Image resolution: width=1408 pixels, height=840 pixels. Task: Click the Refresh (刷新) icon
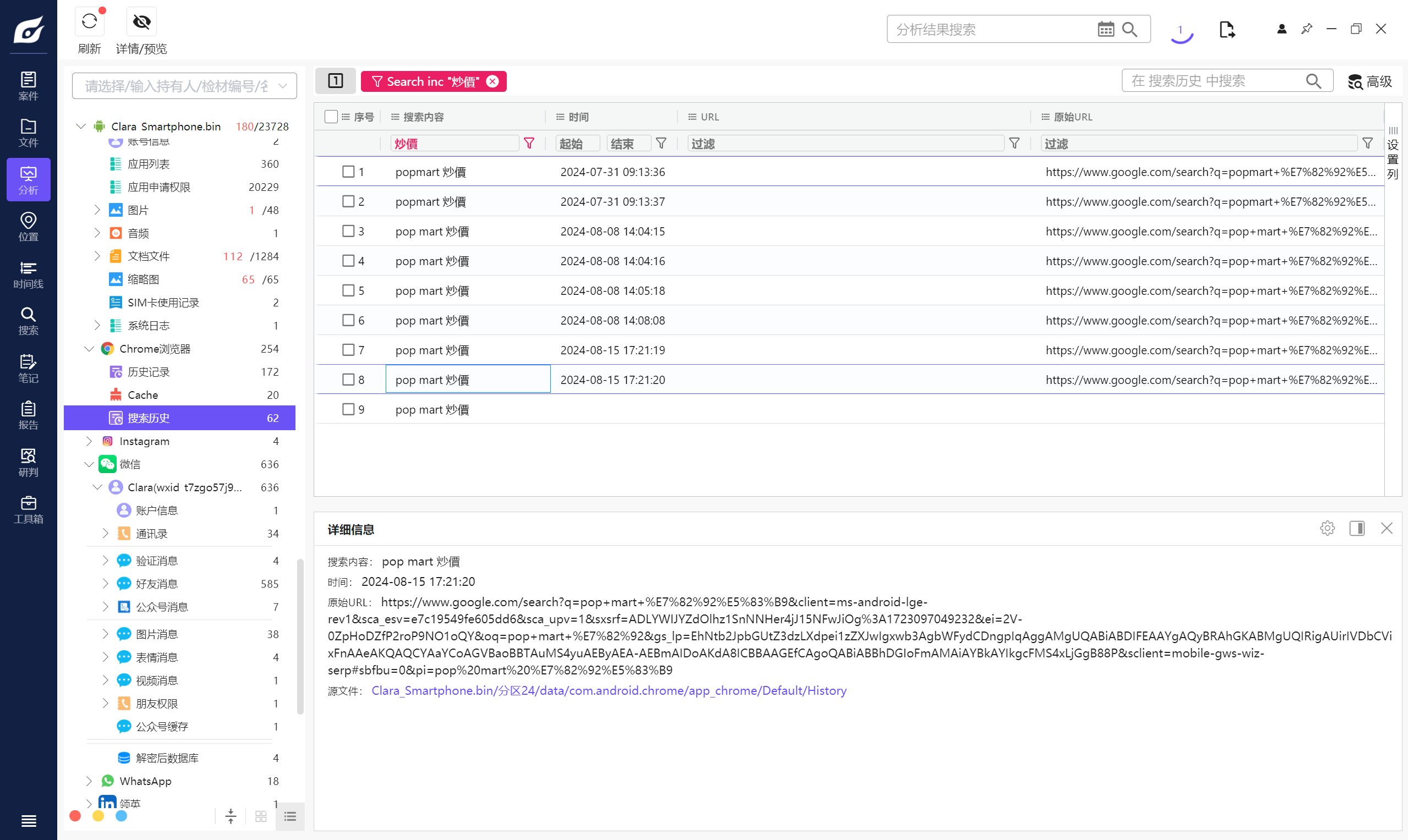click(89, 22)
